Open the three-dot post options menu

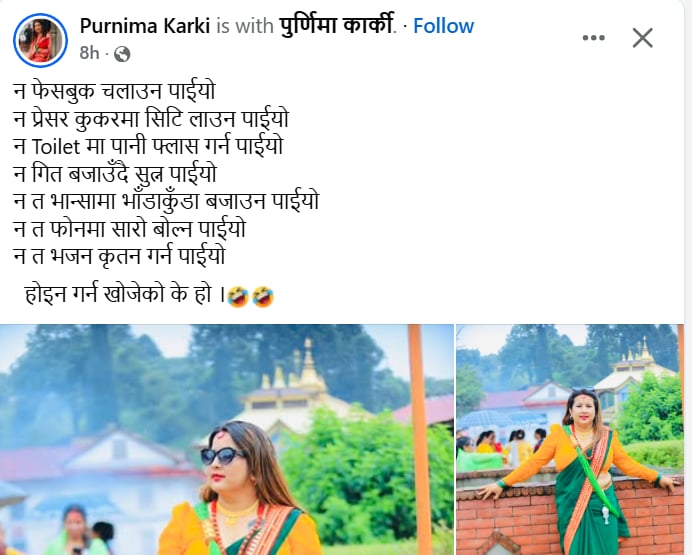[x=593, y=38]
